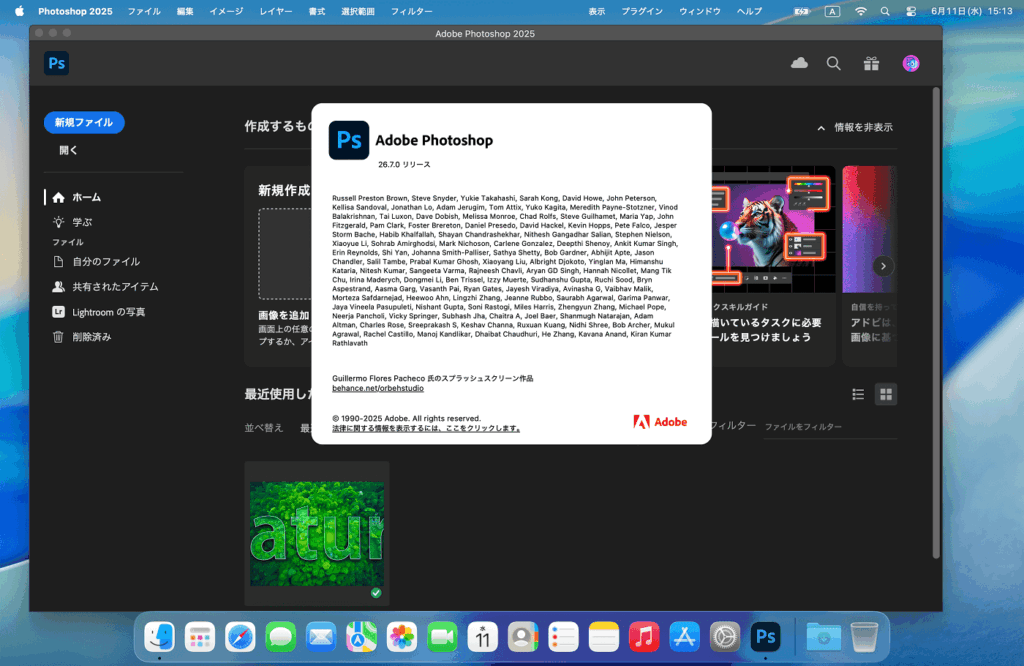Switch to list view of recent files

(858, 394)
